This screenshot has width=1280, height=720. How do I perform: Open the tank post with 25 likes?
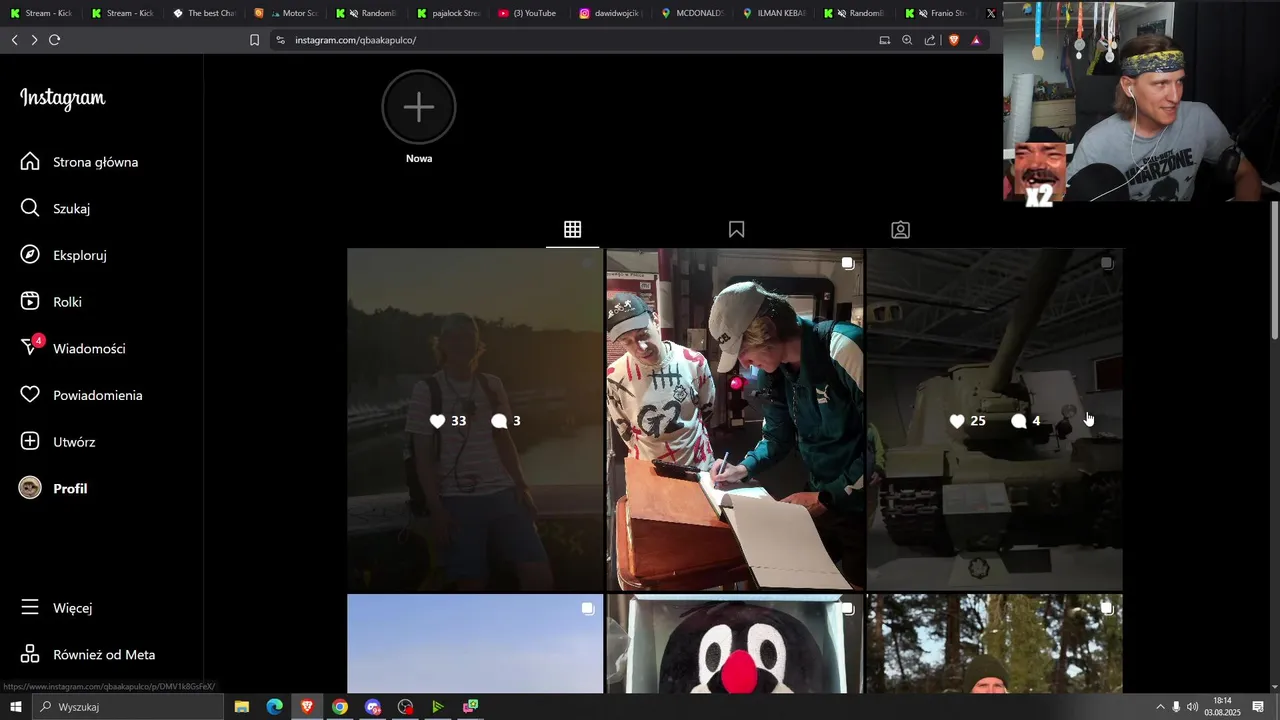point(994,420)
